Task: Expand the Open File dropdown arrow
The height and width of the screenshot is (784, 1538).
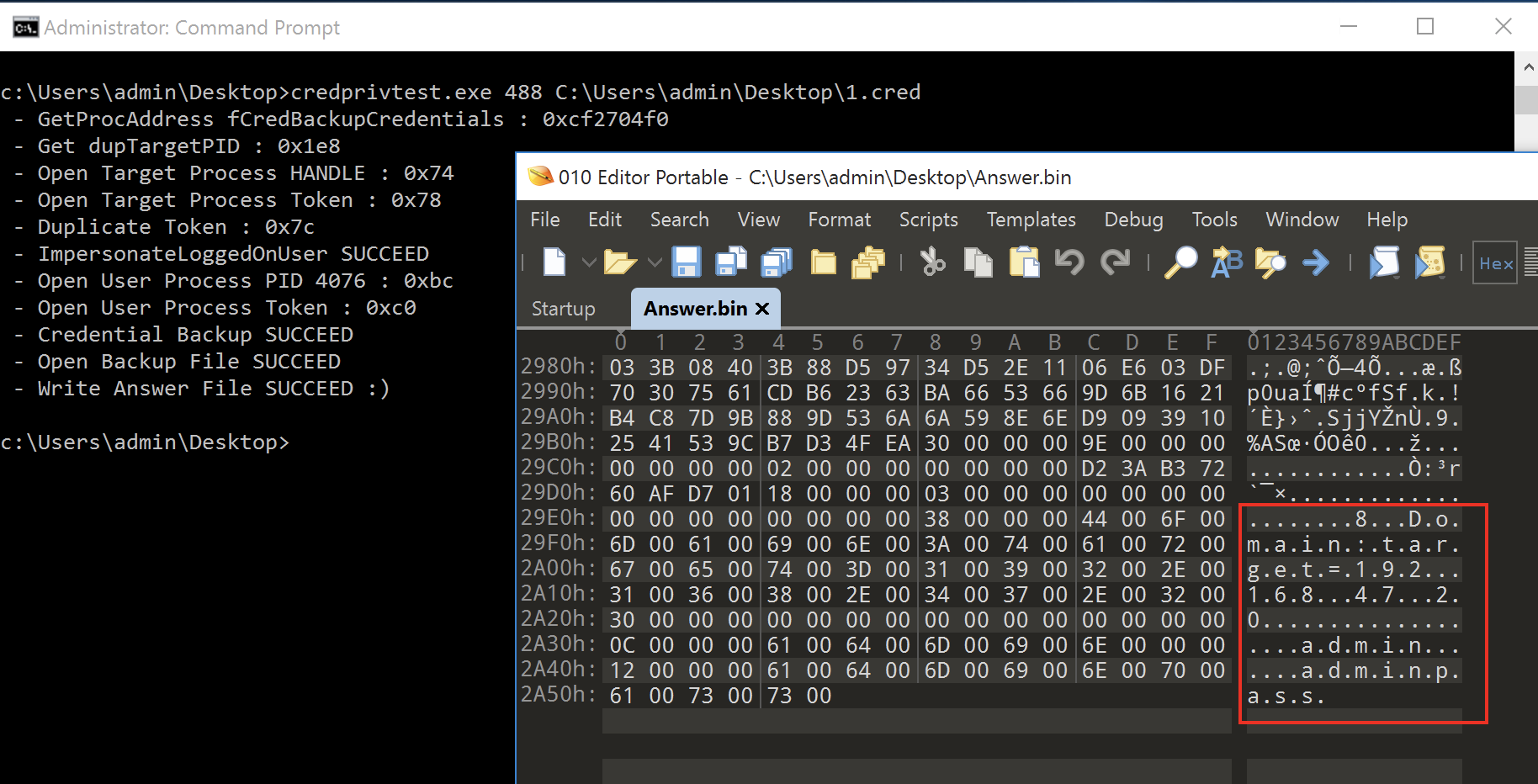Action: point(655,262)
